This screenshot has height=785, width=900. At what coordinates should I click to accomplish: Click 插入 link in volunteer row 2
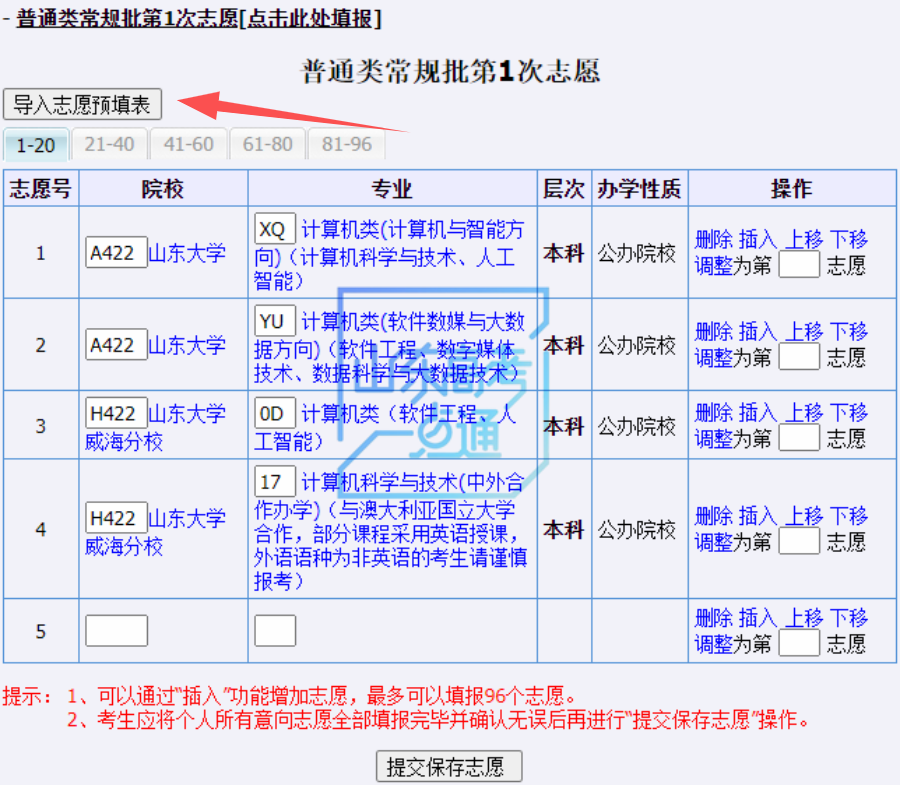(x=757, y=331)
